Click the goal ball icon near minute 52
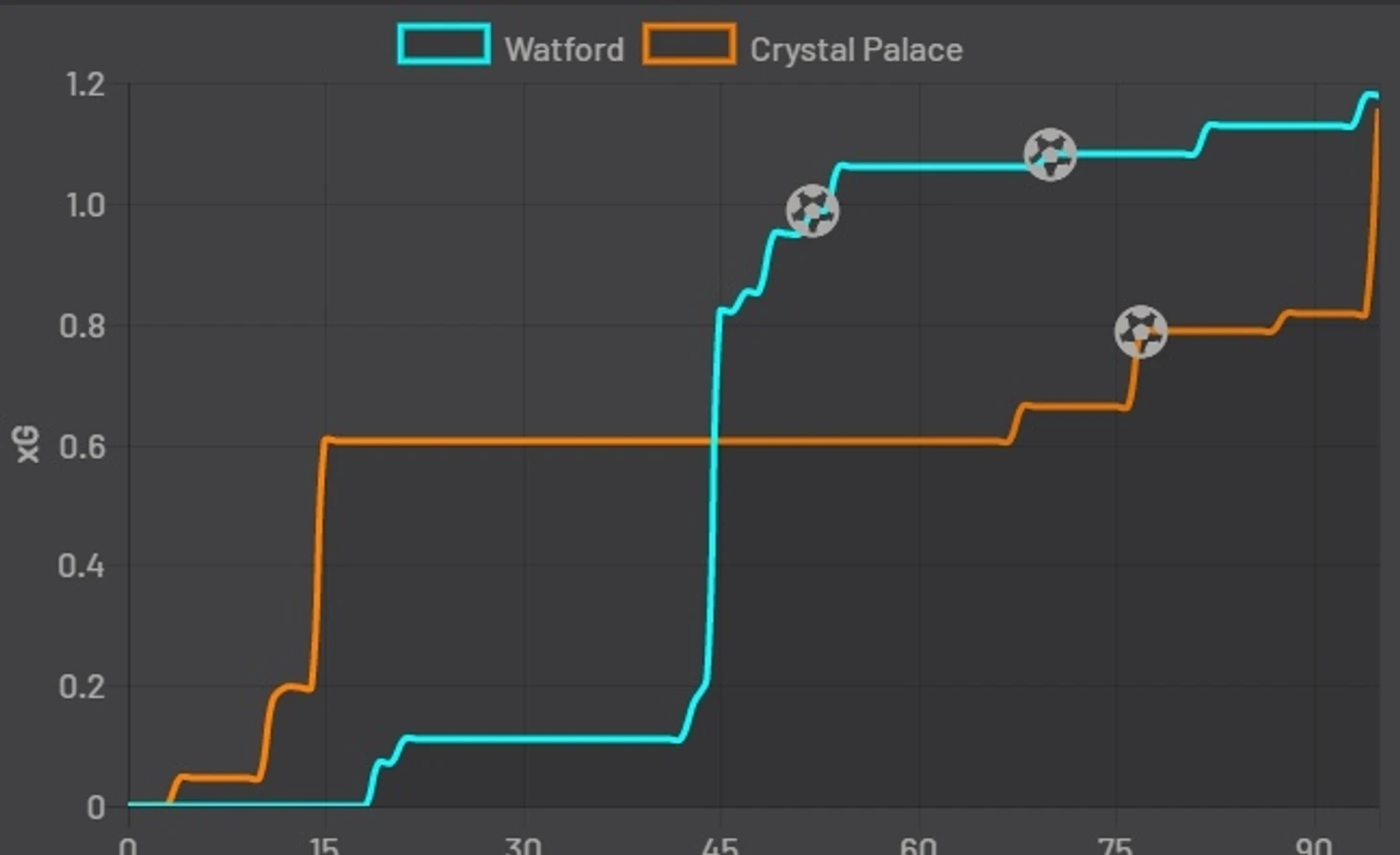This screenshot has width=1400, height=855. click(x=812, y=211)
